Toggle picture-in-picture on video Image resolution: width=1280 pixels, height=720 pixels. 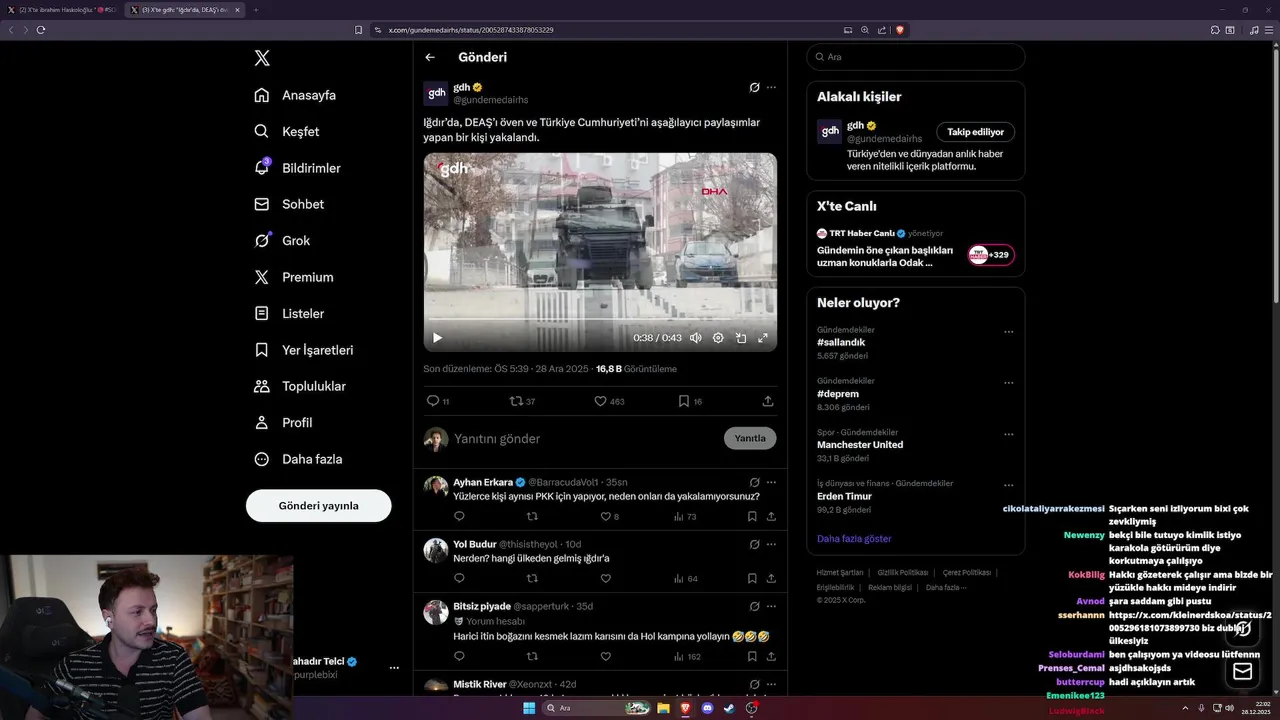[741, 338]
